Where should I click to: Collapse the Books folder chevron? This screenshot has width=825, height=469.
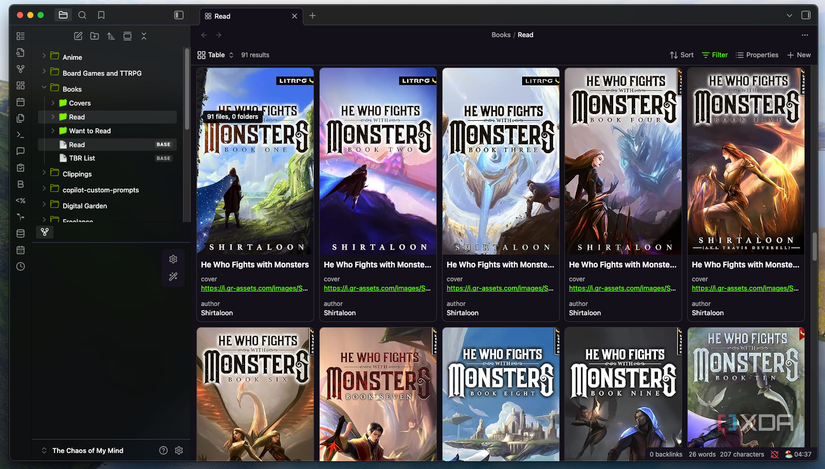pyautogui.click(x=44, y=87)
